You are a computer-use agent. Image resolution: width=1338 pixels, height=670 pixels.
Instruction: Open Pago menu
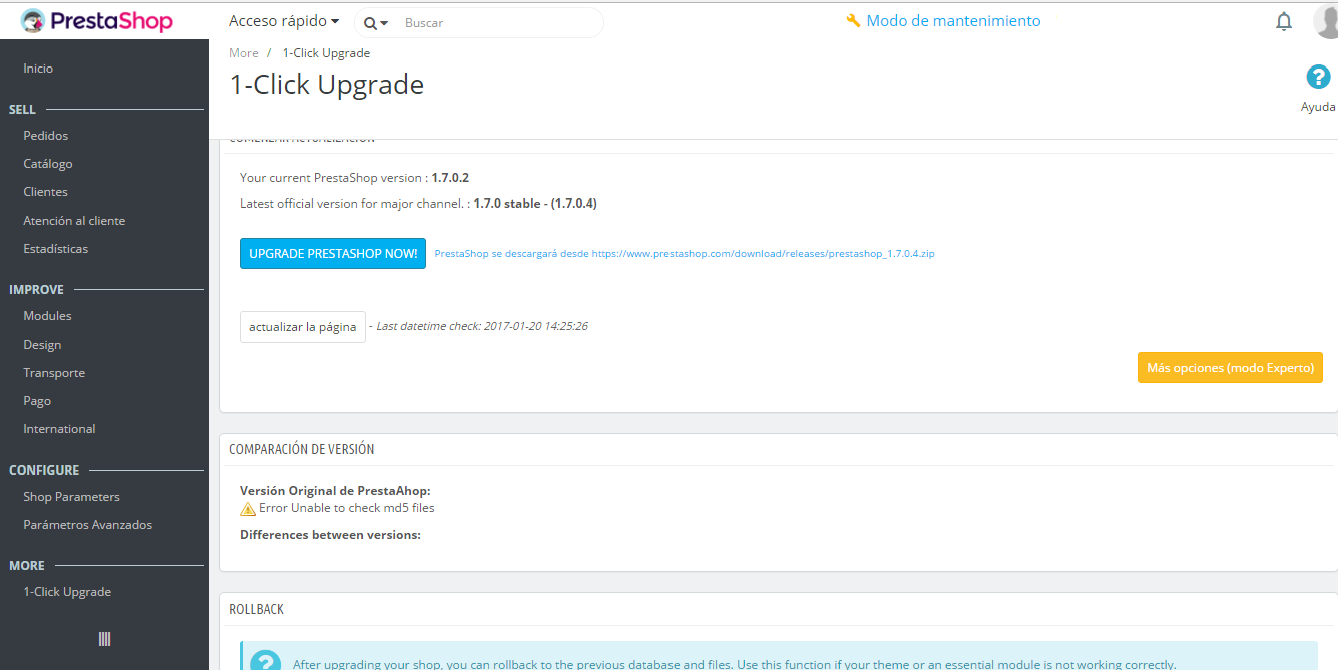37,401
